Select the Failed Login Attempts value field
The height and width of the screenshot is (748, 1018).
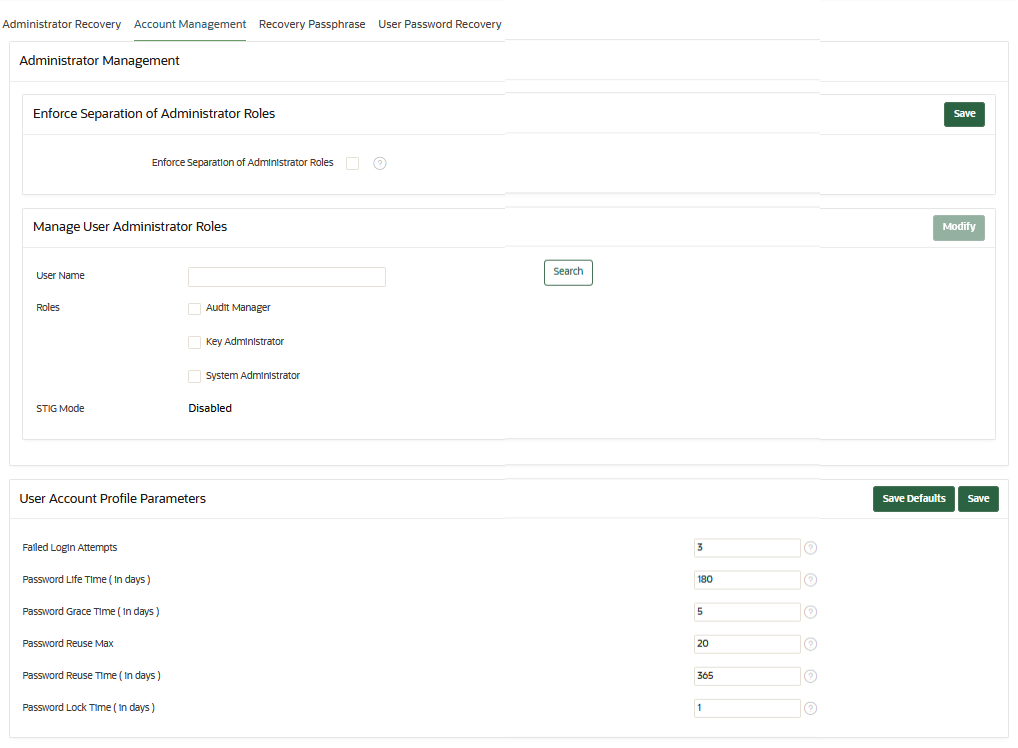[x=747, y=547]
